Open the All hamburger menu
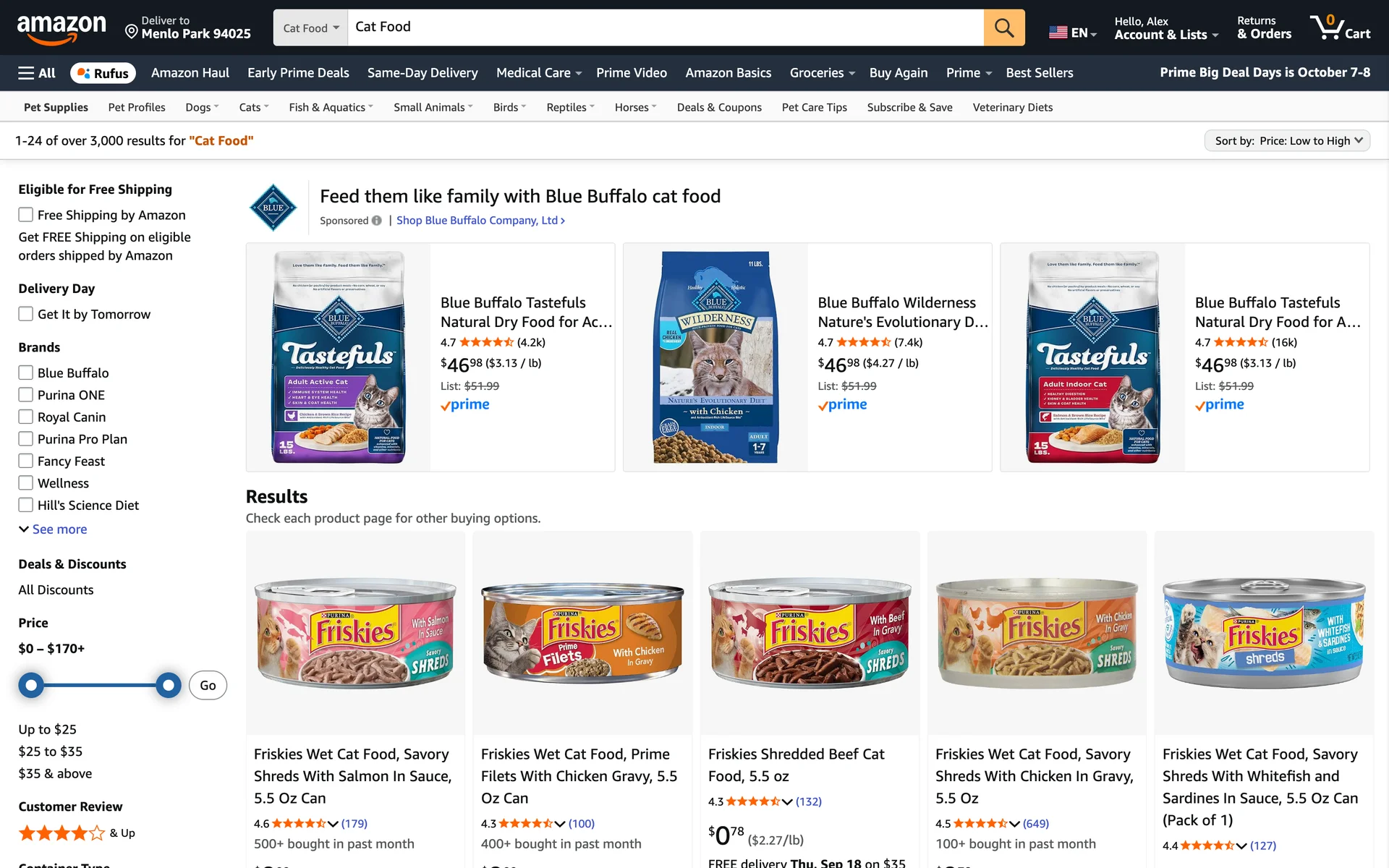 coord(36,73)
